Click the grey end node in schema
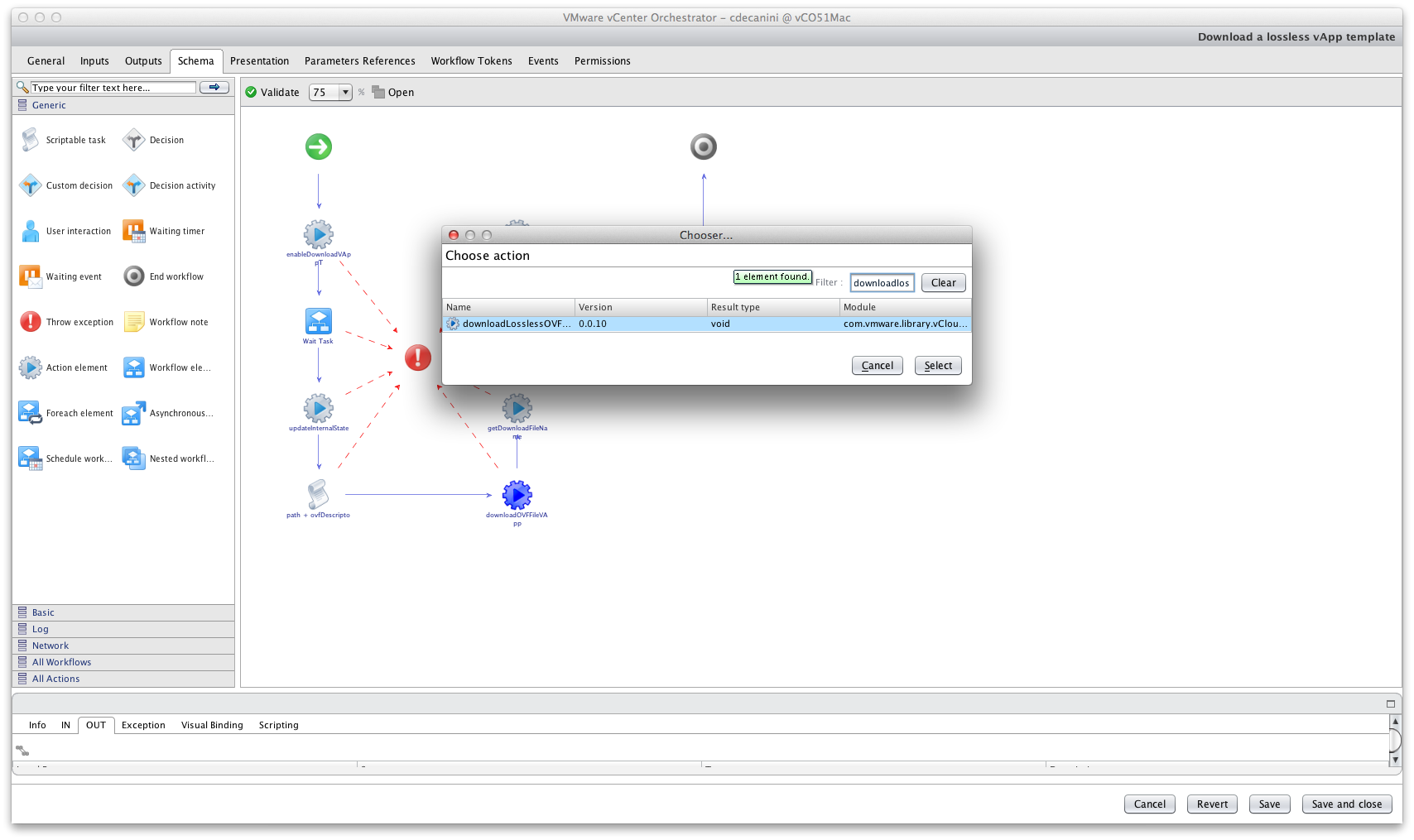The width and height of the screenshot is (1414, 840). pyautogui.click(x=704, y=147)
